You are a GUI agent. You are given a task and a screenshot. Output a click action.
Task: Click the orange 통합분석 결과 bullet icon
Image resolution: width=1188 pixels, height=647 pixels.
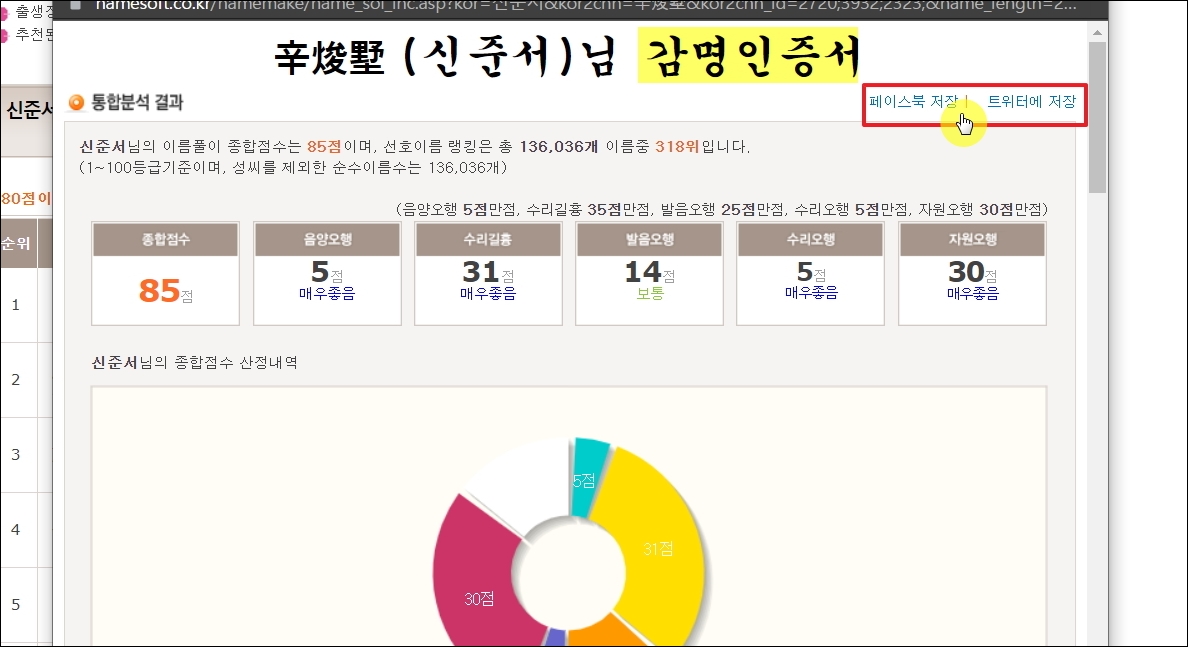click(x=77, y=102)
